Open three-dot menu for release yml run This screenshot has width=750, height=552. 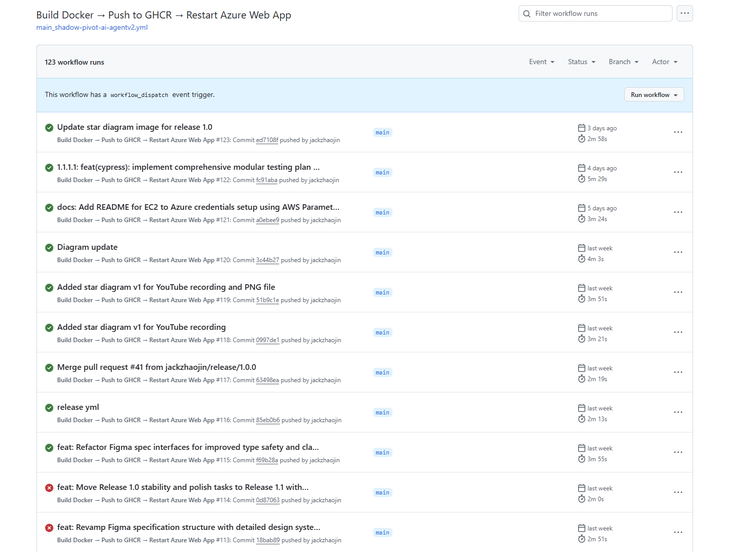678,412
